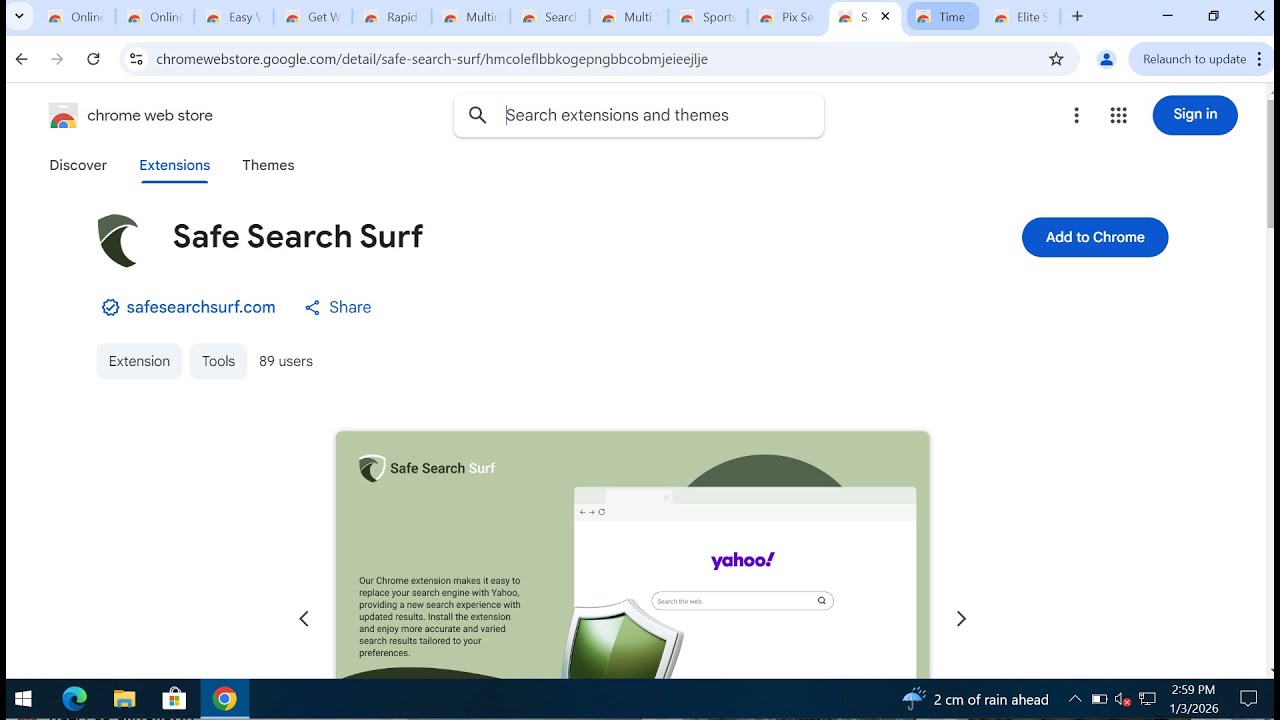Image resolution: width=1280 pixels, height=720 pixels.
Task: Switch to the 'Pix Se' tab
Action: click(x=787, y=17)
